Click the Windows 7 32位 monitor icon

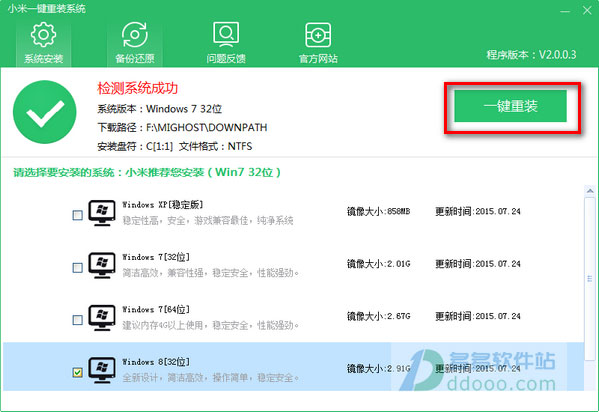pos(102,265)
